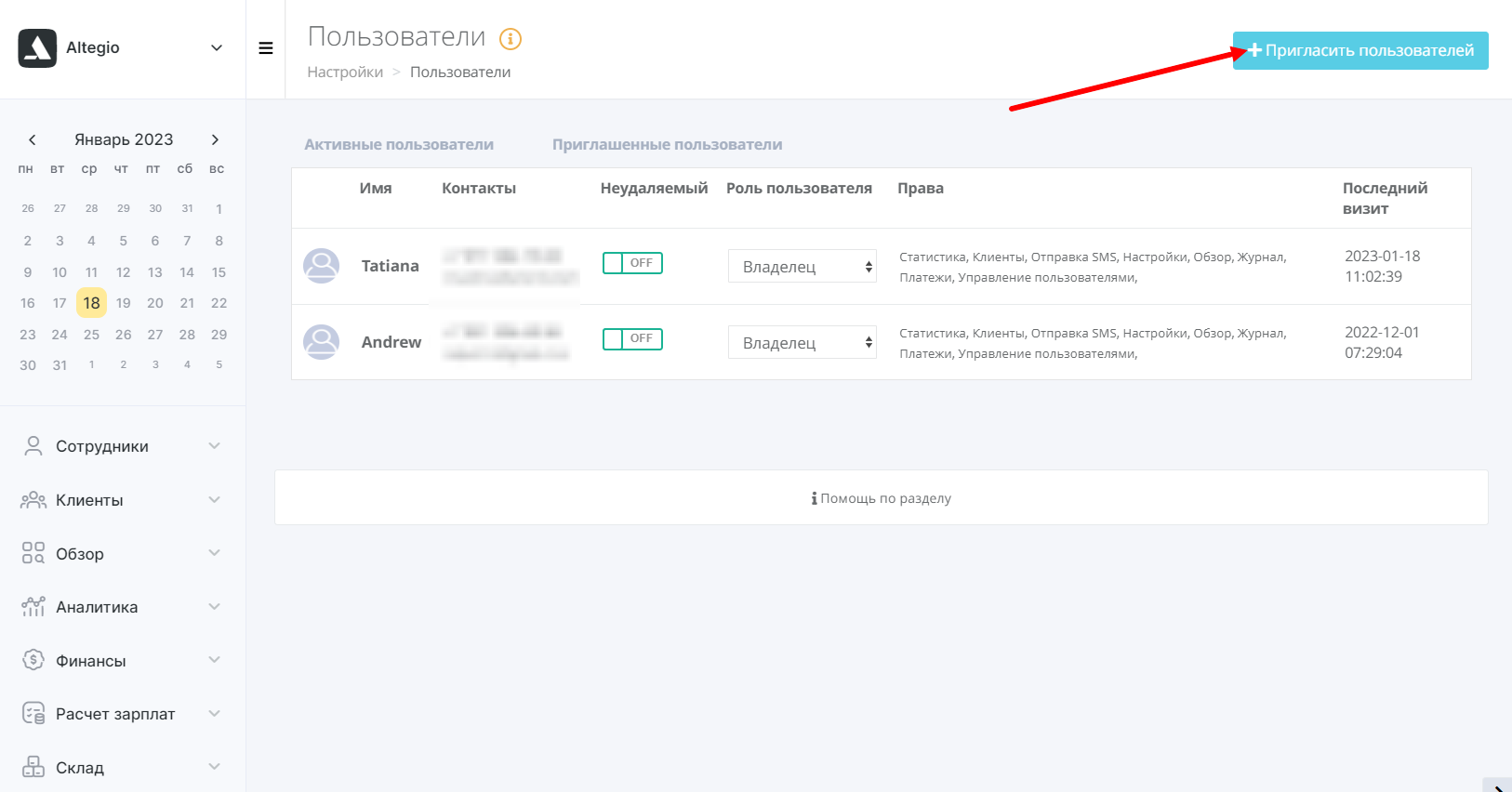Click the Altegio logo icon
Viewport: 1512px width, 792px height.
tap(37, 48)
